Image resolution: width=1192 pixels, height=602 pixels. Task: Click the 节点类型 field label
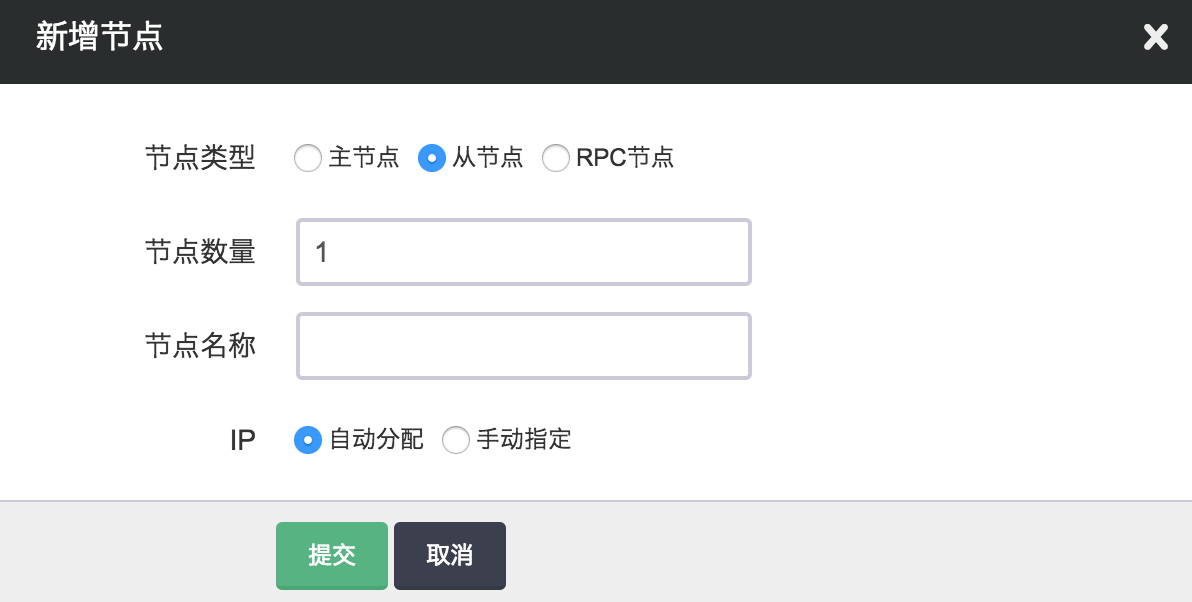[200, 158]
